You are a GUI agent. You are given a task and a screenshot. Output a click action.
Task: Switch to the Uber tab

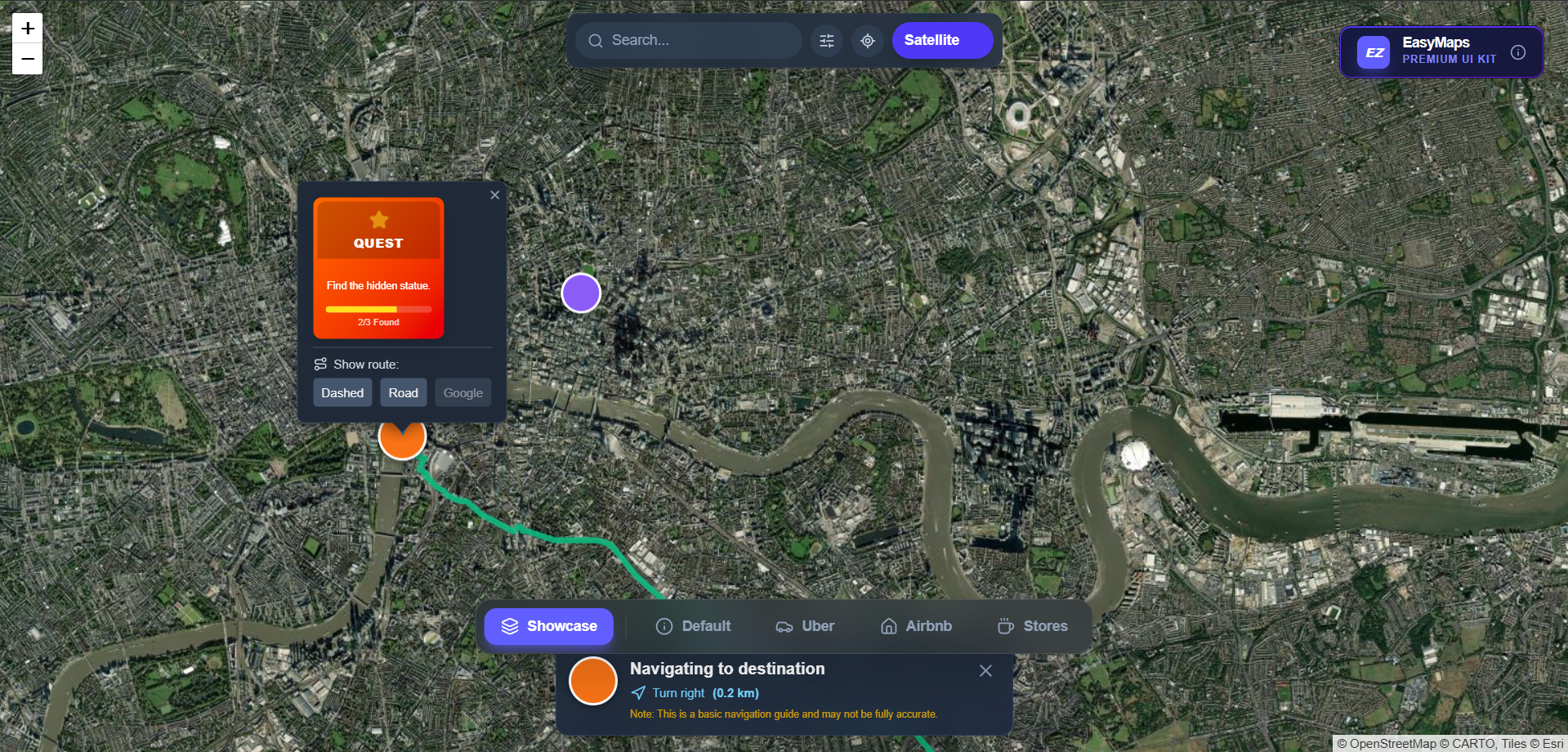pyautogui.click(x=805, y=626)
